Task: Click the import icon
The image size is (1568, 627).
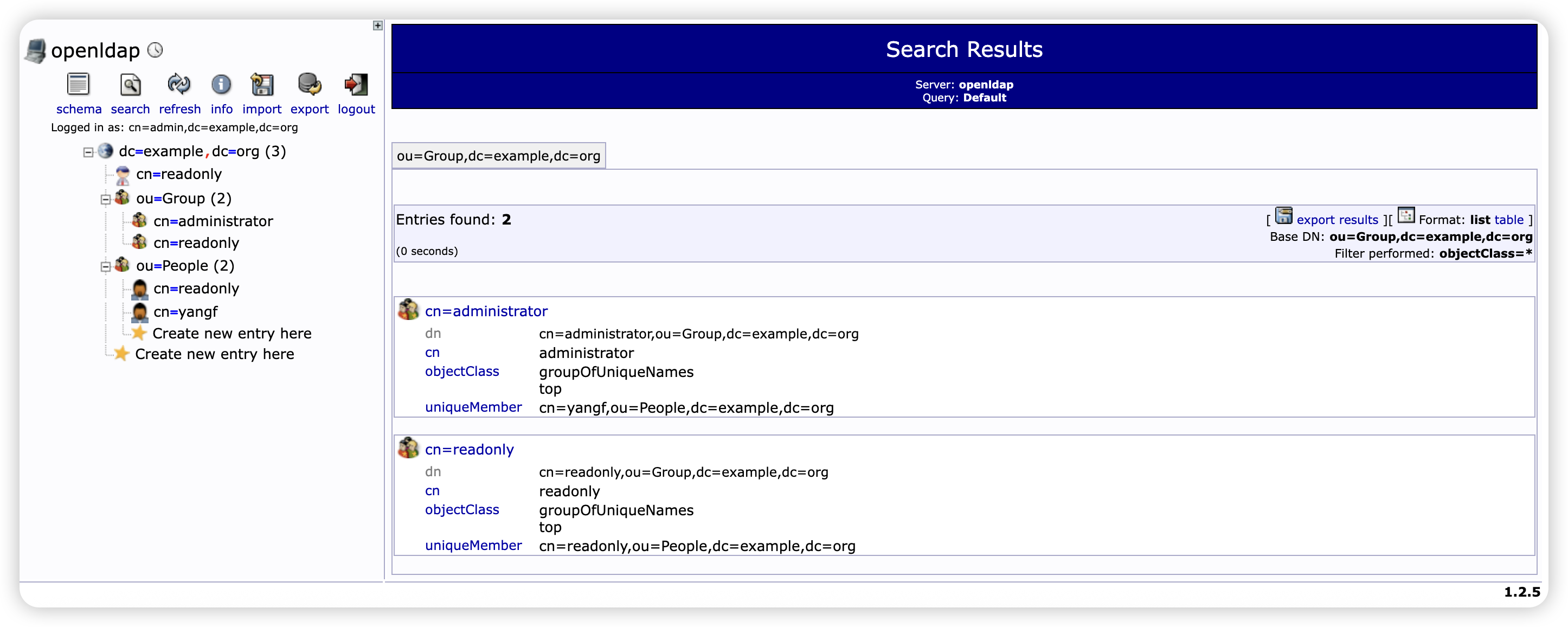Action: click(x=261, y=85)
